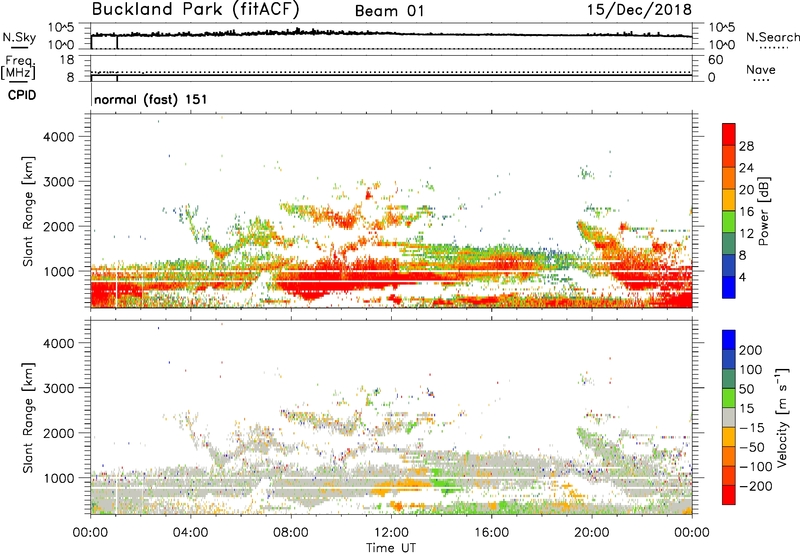Pick the dark teal power band between 8 and 12
This screenshot has height=554, width=800.
(729, 244)
